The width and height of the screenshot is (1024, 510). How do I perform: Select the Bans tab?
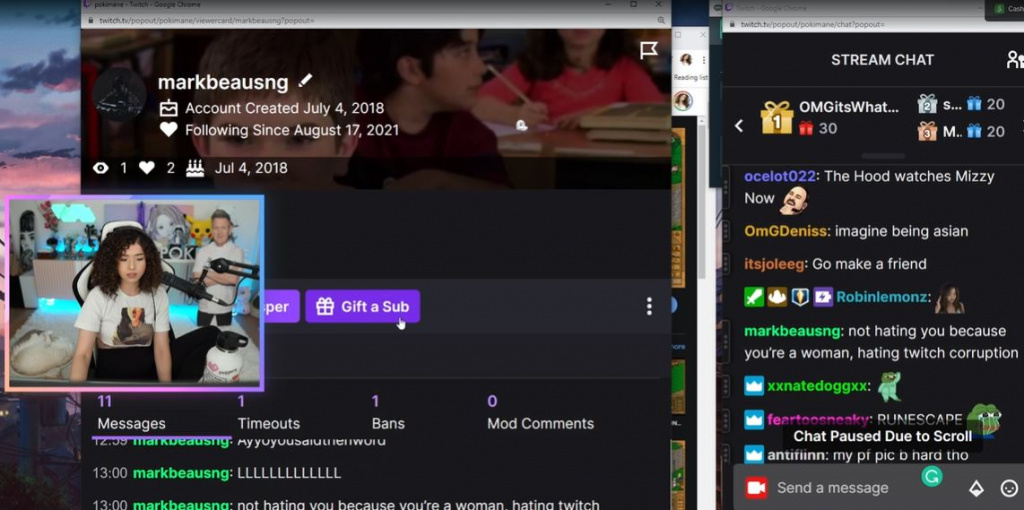[x=389, y=414]
